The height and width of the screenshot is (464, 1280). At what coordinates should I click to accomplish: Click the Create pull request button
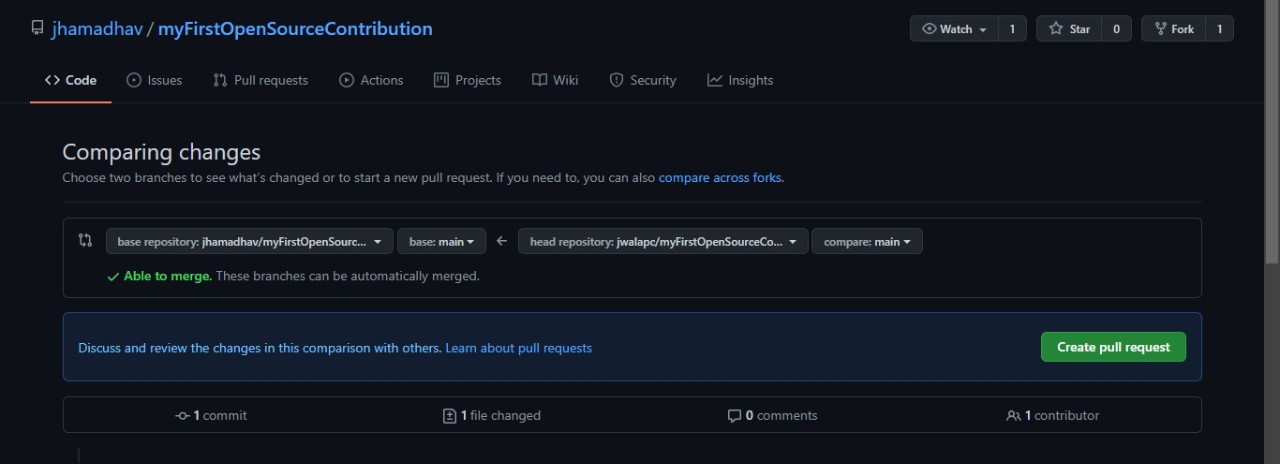click(1113, 347)
